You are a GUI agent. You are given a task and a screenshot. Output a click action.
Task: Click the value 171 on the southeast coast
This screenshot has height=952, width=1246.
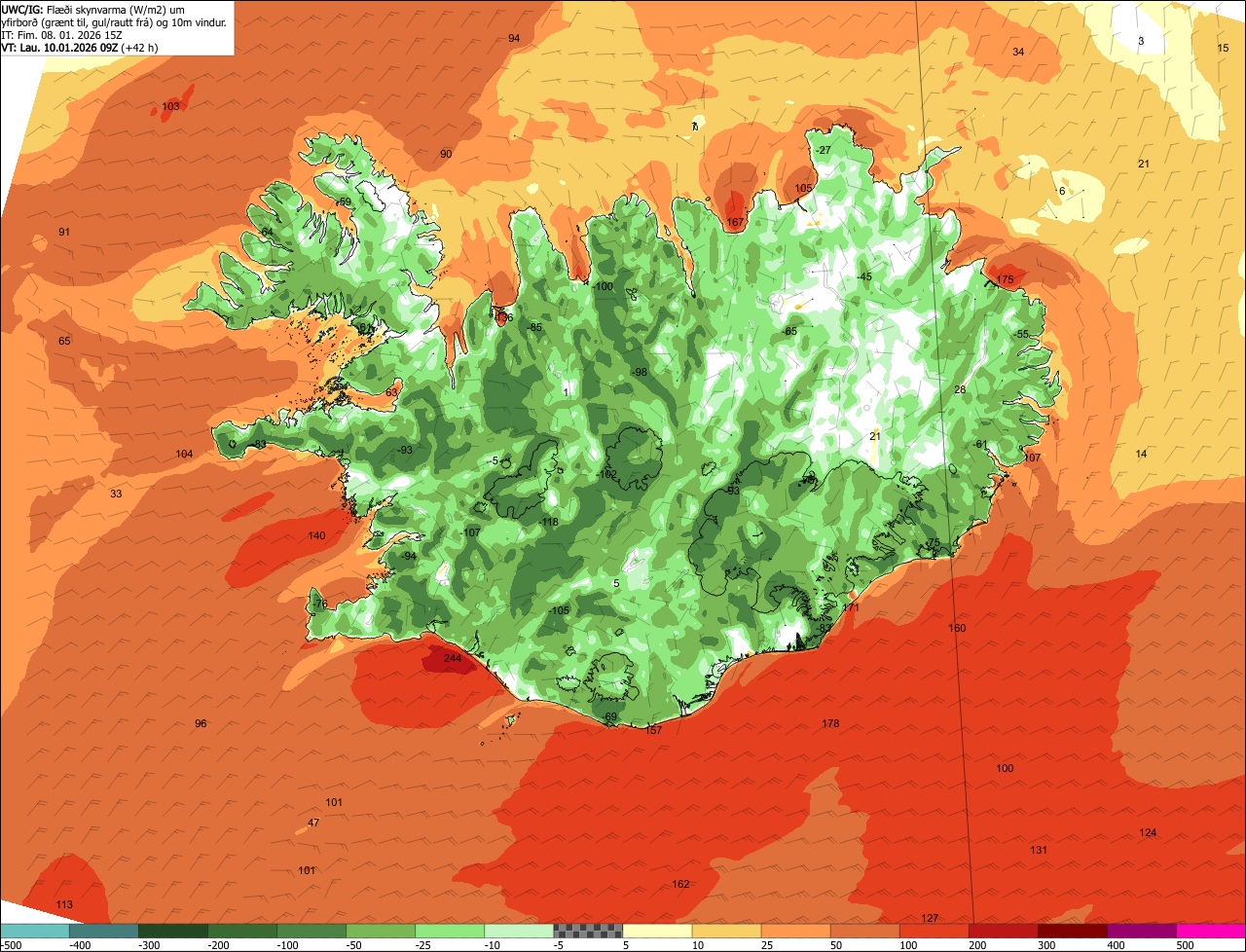tap(851, 607)
